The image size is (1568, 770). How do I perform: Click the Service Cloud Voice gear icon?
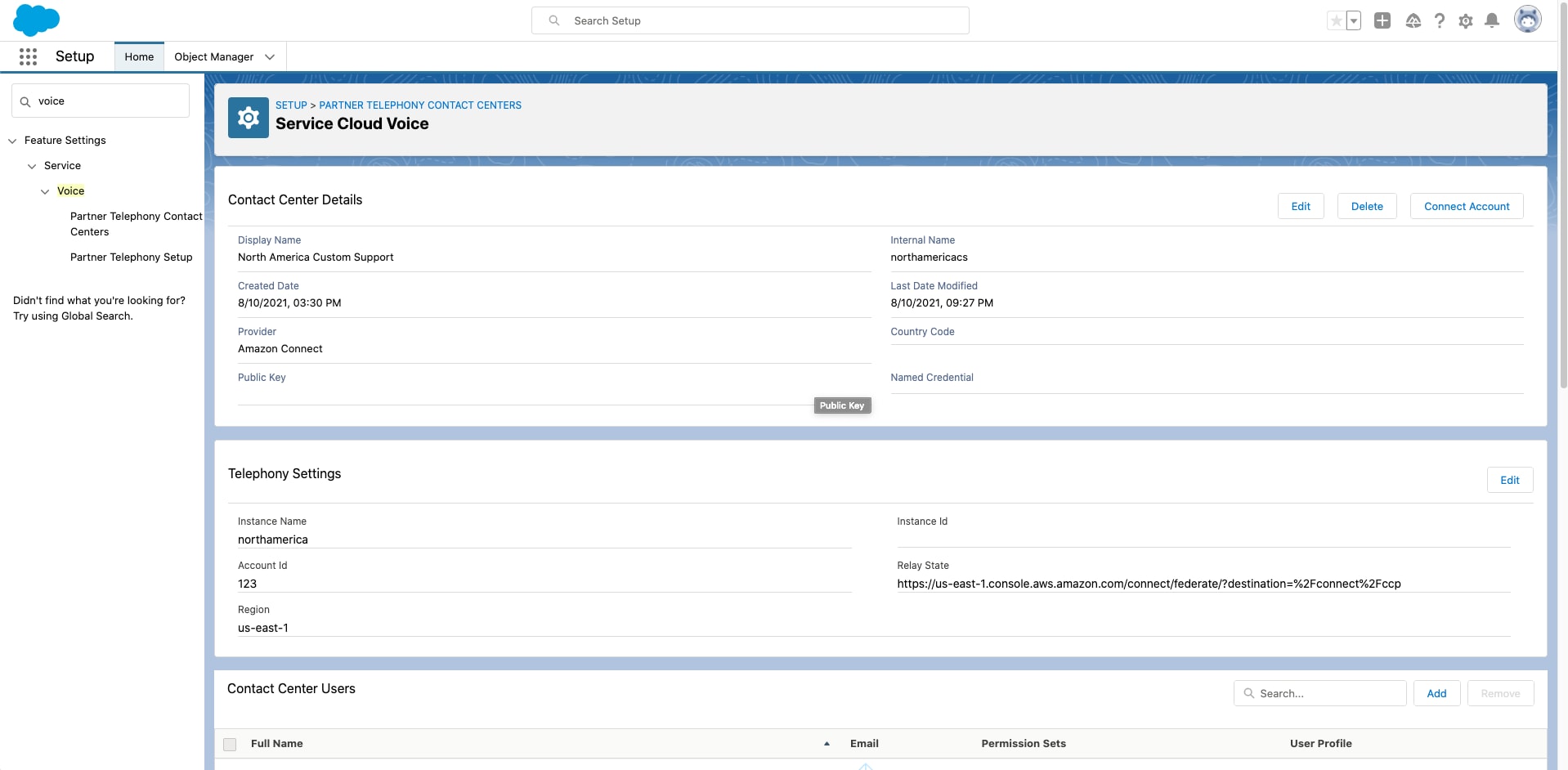(249, 118)
